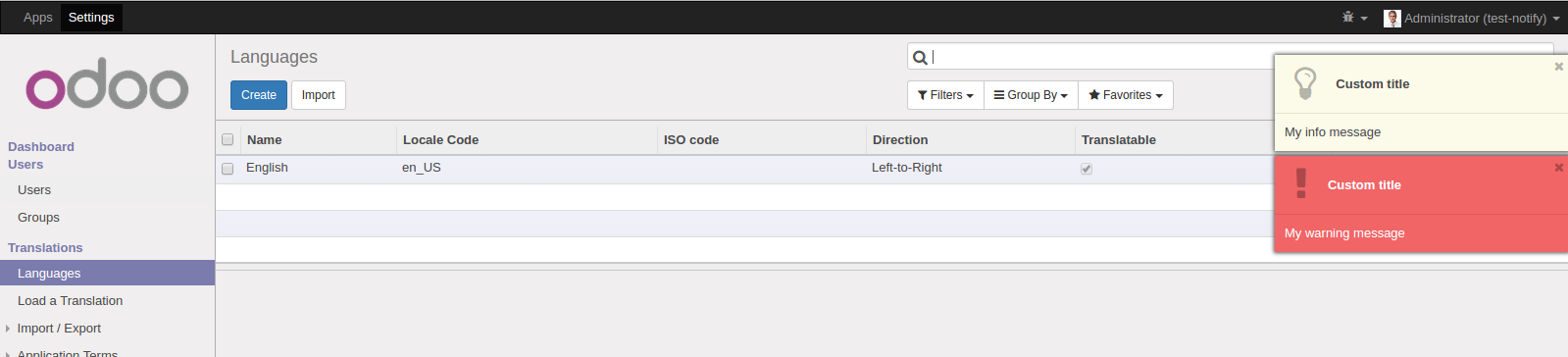
Task: Toggle the Translatable checkbox for English
Action: pyautogui.click(x=1087, y=169)
